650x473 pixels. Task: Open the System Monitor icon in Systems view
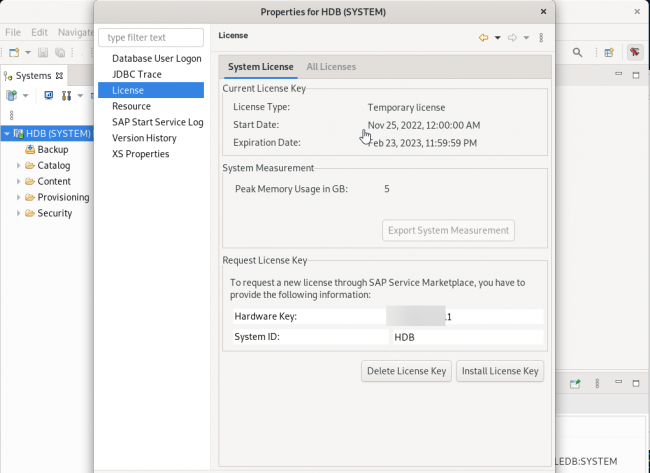click(49, 96)
